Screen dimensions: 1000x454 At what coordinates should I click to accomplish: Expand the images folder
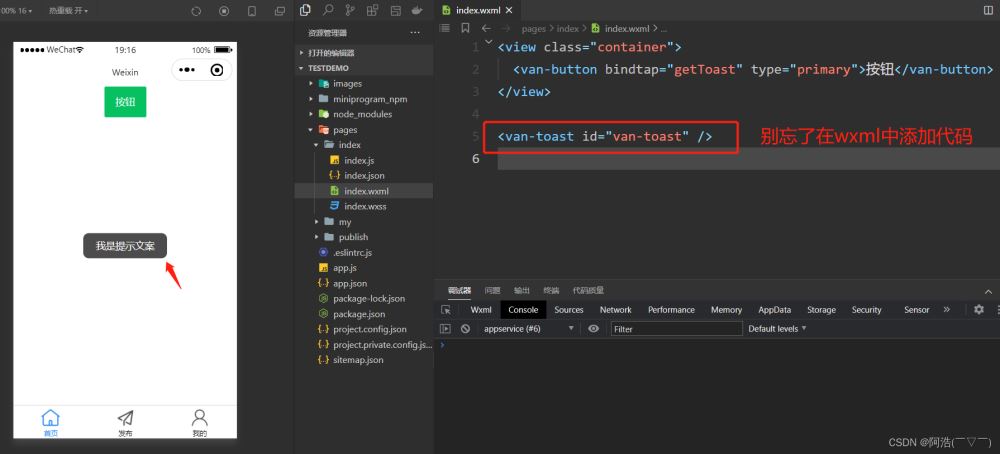[347, 84]
